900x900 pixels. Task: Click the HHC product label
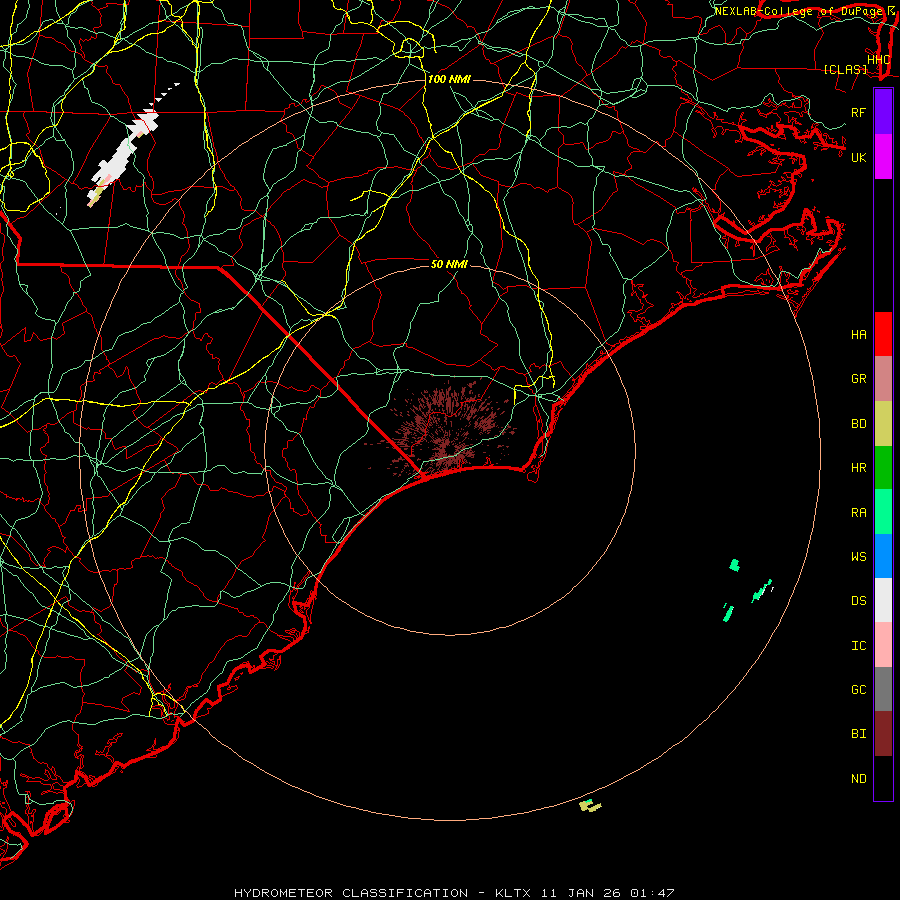coord(878,60)
